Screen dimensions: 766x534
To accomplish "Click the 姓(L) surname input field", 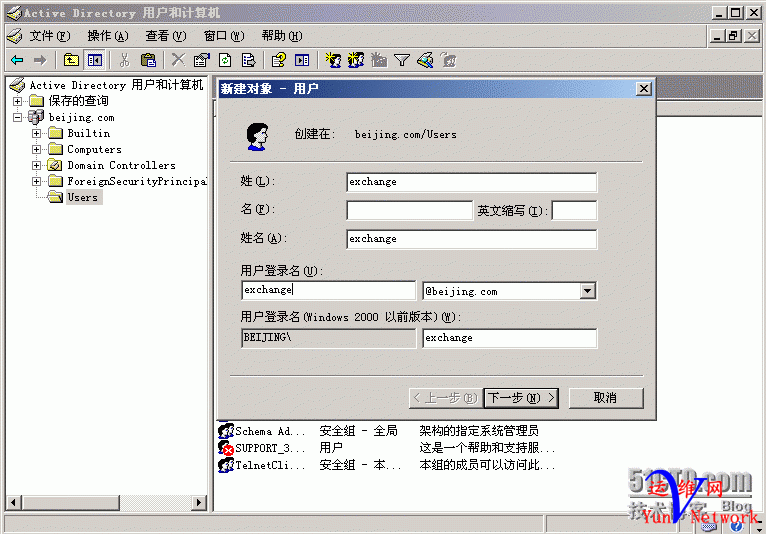I will pos(471,182).
